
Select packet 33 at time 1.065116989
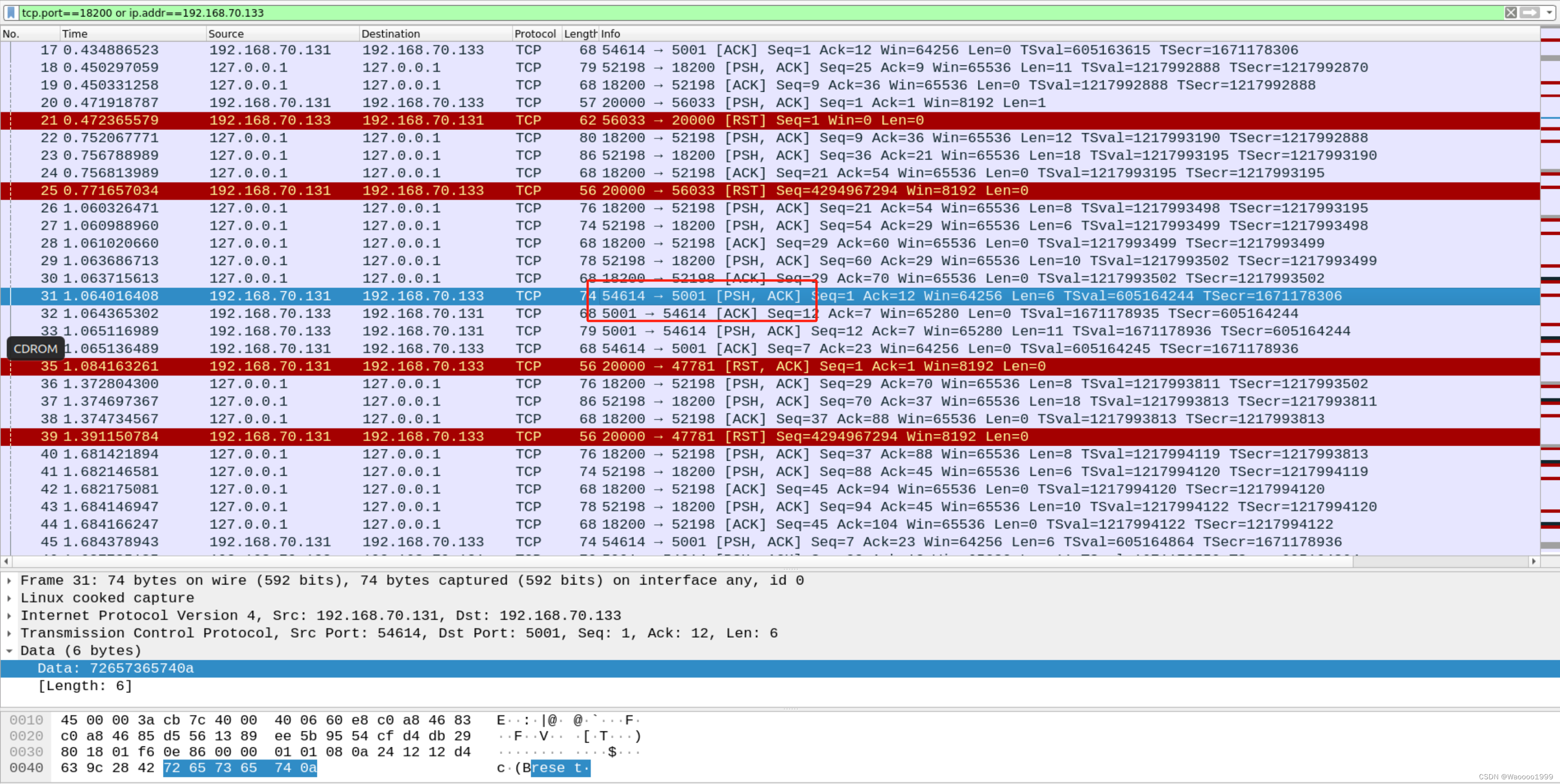click(x=770, y=331)
